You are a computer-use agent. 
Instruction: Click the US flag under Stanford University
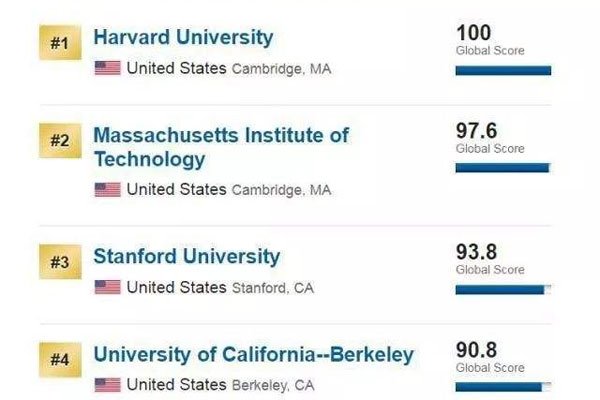coord(108,287)
